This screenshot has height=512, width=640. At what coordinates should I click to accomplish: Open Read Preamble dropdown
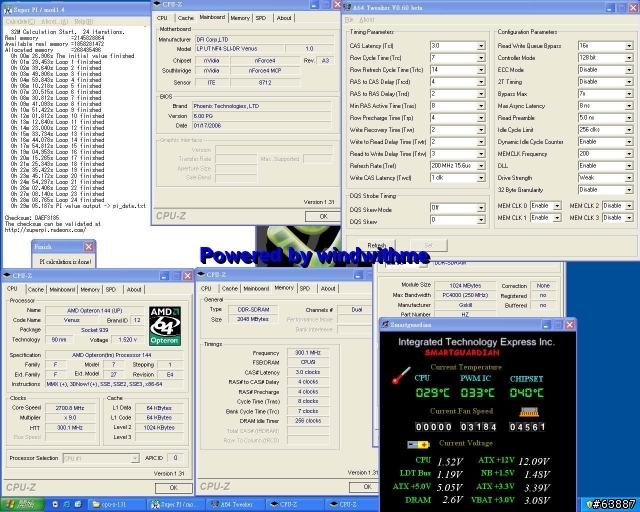tap(629, 118)
